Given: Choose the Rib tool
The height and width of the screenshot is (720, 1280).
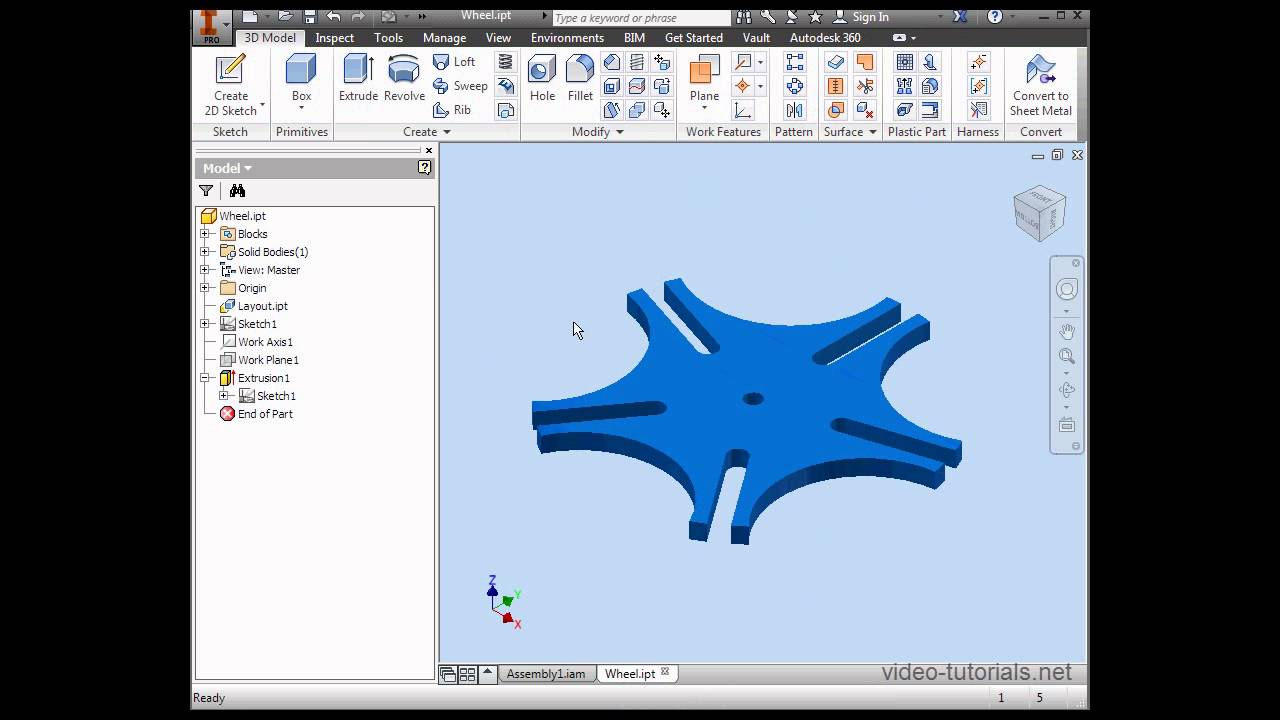Looking at the screenshot, I should (x=452, y=110).
